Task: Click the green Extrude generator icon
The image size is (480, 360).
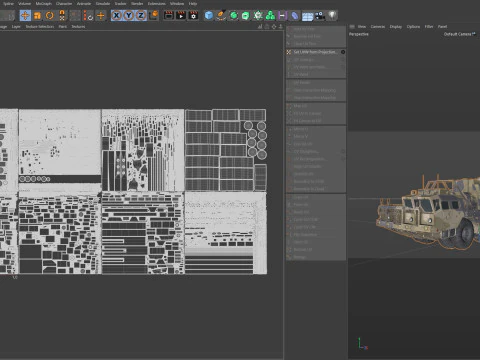Action: [x=246, y=16]
